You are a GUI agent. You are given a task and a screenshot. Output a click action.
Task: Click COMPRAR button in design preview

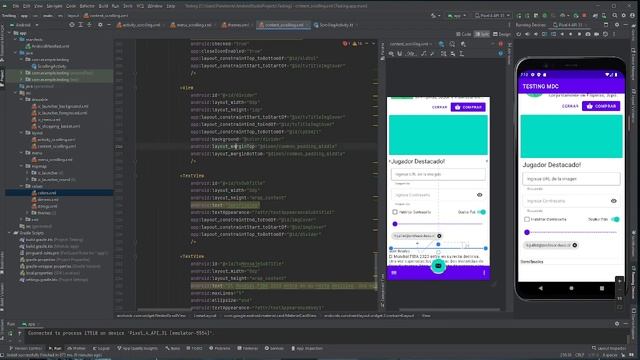(x=468, y=107)
